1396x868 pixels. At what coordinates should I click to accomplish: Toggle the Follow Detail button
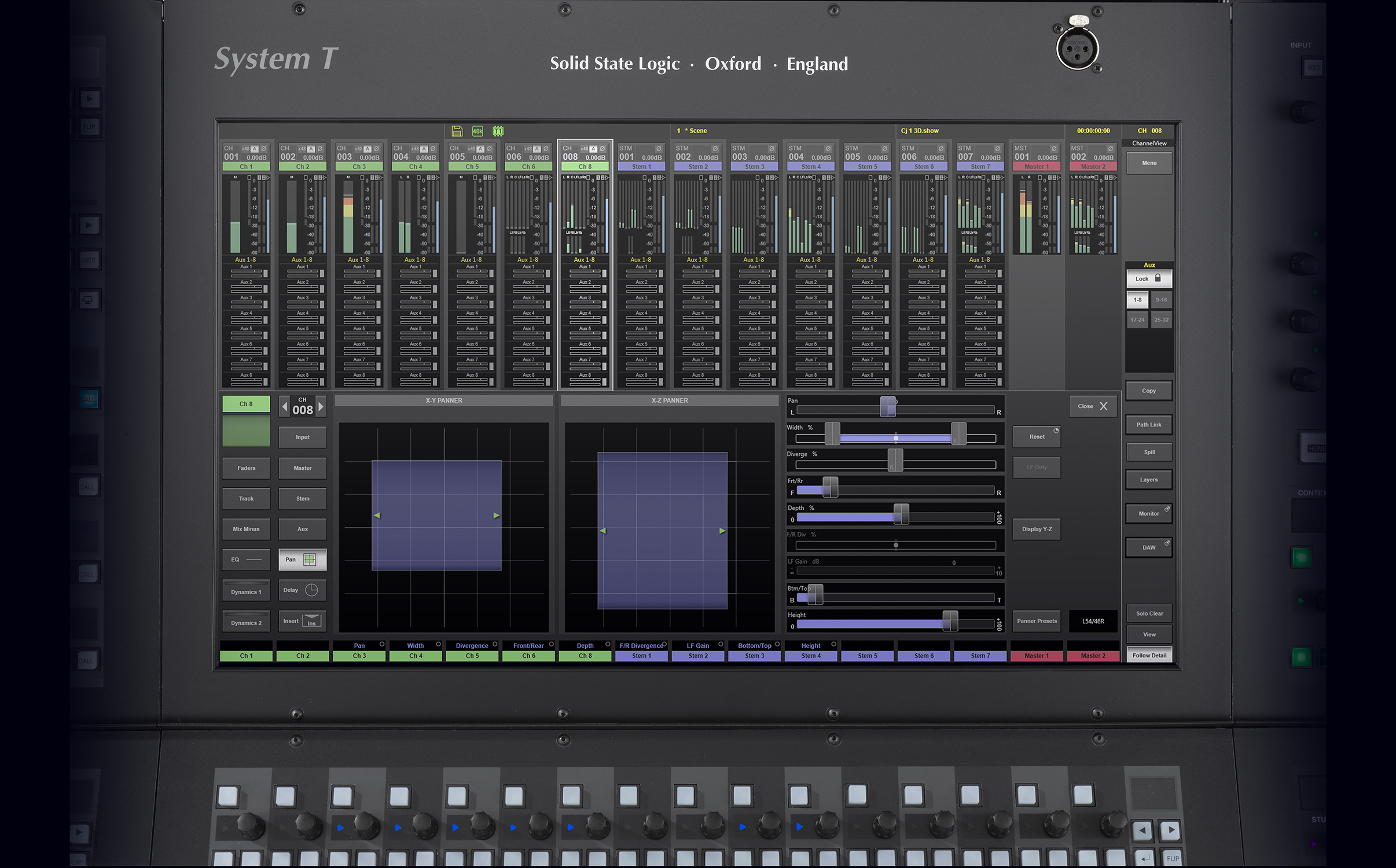(x=1149, y=655)
